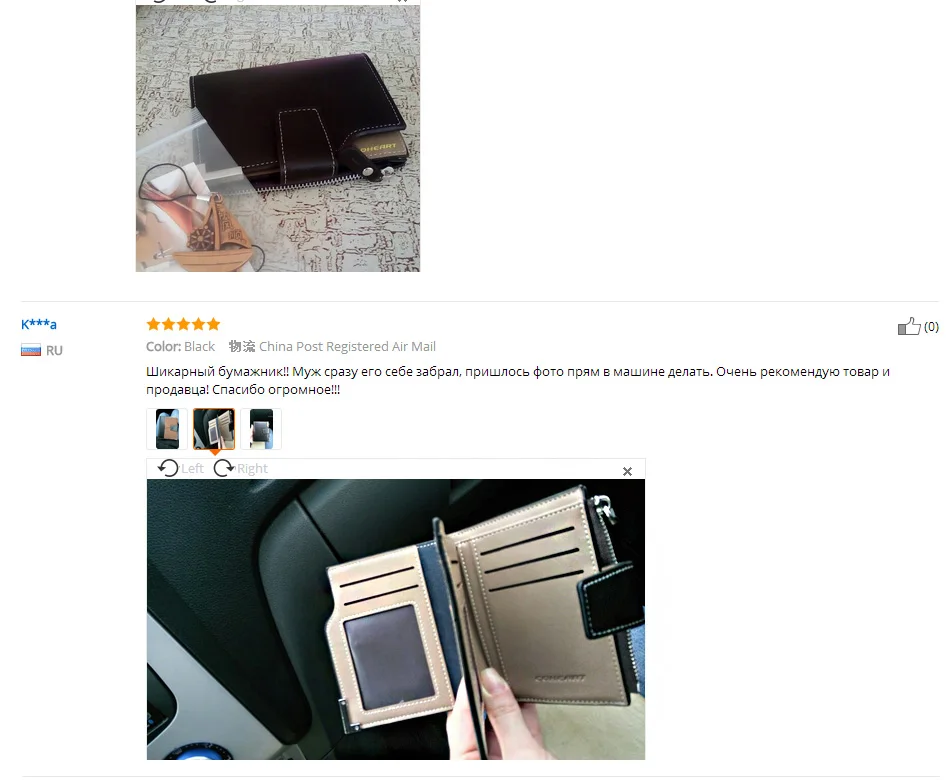Screen dimensions: 946x780
Task: Close the expanded car wallet photo
Action: click(x=627, y=471)
